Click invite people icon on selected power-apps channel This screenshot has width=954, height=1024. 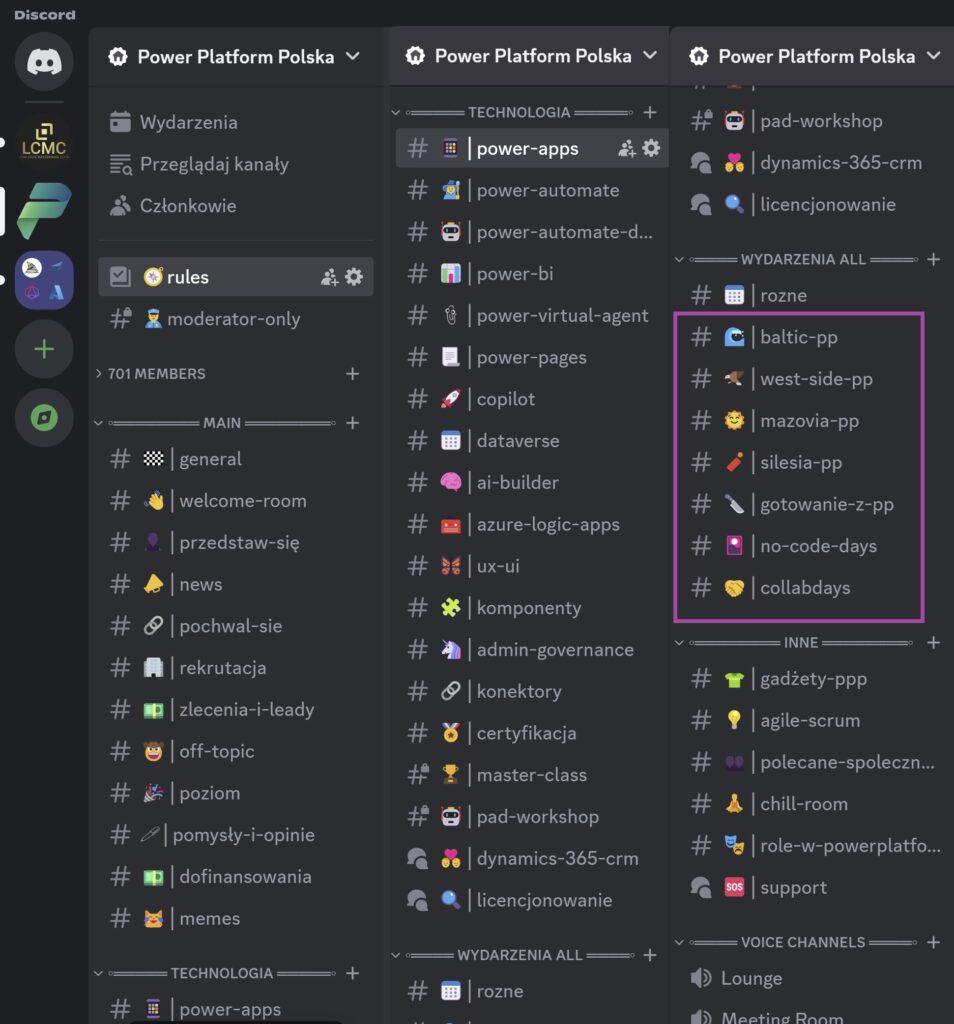coord(626,148)
